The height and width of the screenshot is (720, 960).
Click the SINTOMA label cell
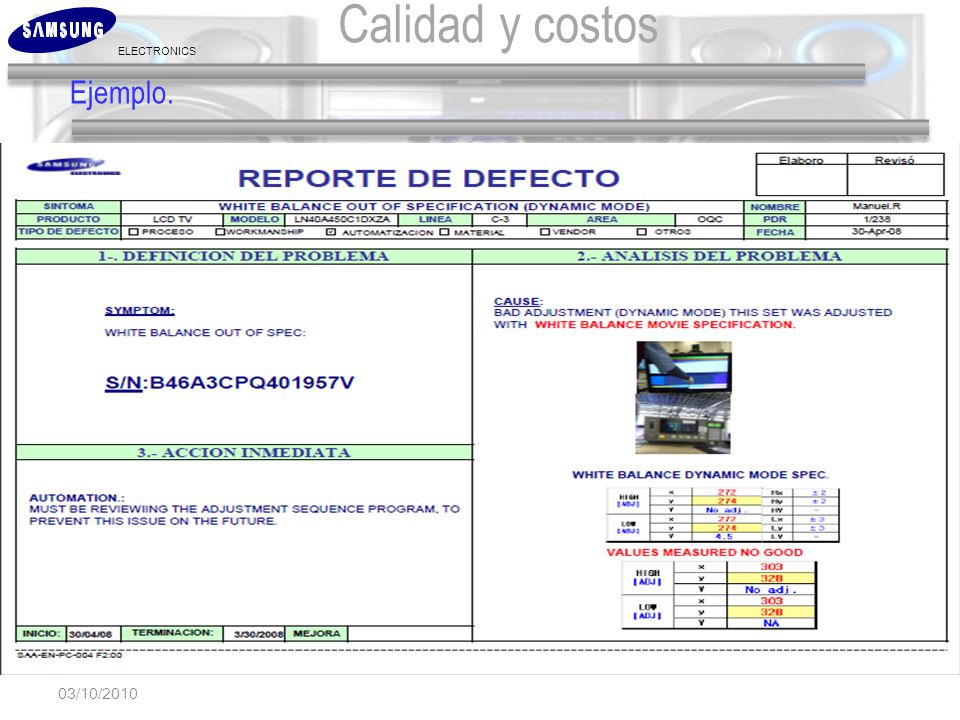[69, 206]
